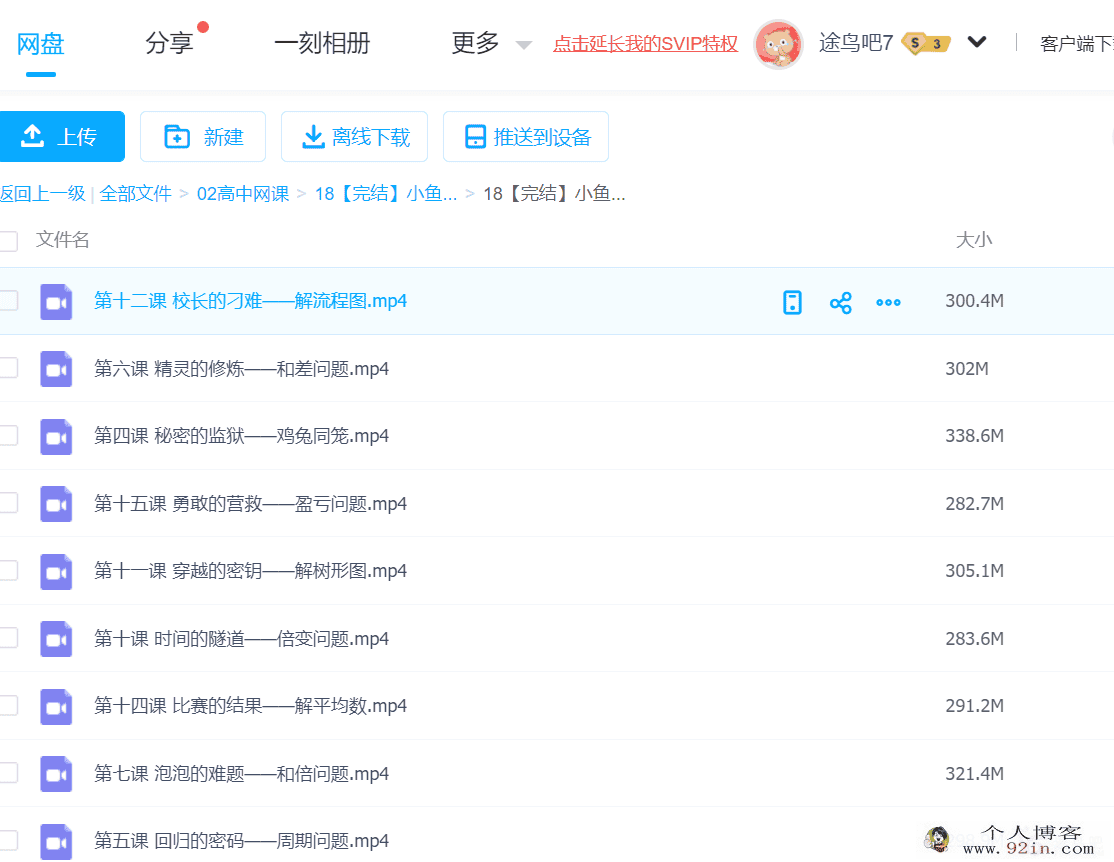Viewport: 1114px width, 862px height.
Task: Click the video icon of 第十二课 校长的刁难
Action: click(56, 301)
